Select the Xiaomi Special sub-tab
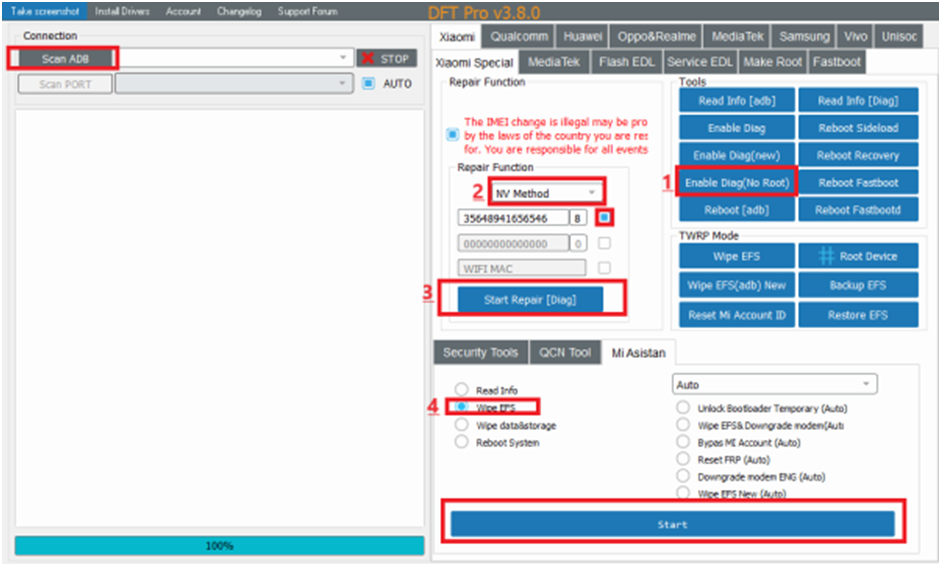 474,62
